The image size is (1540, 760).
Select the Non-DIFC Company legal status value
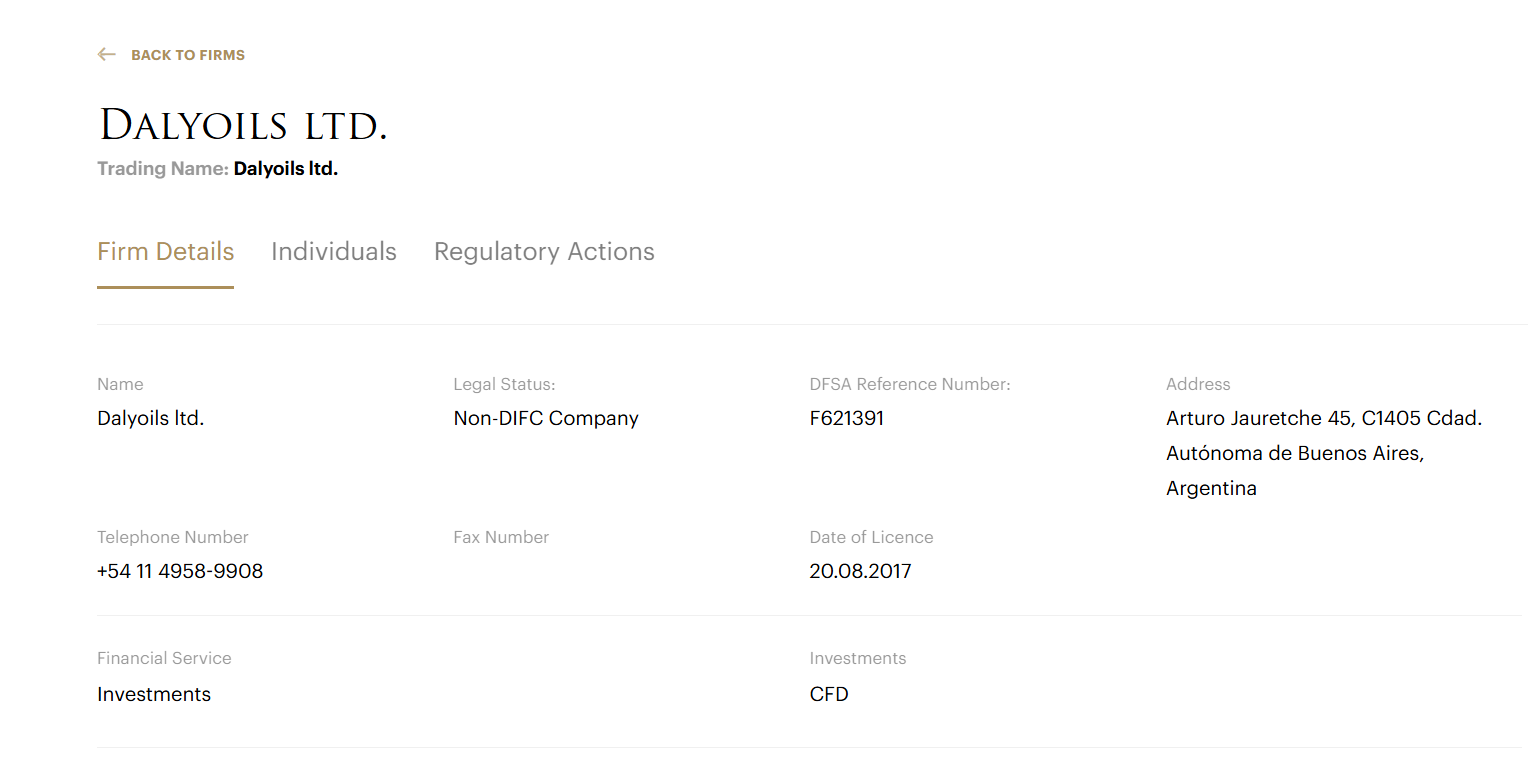[x=546, y=418]
